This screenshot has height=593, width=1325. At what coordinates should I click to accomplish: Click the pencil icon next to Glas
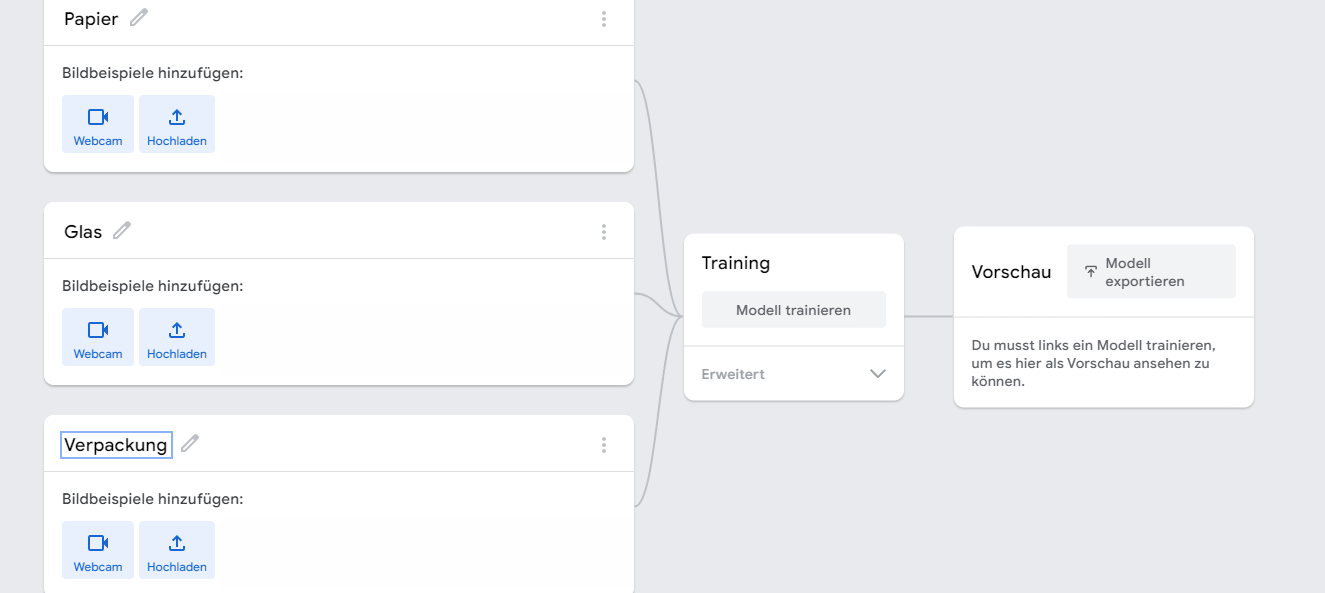(x=121, y=229)
